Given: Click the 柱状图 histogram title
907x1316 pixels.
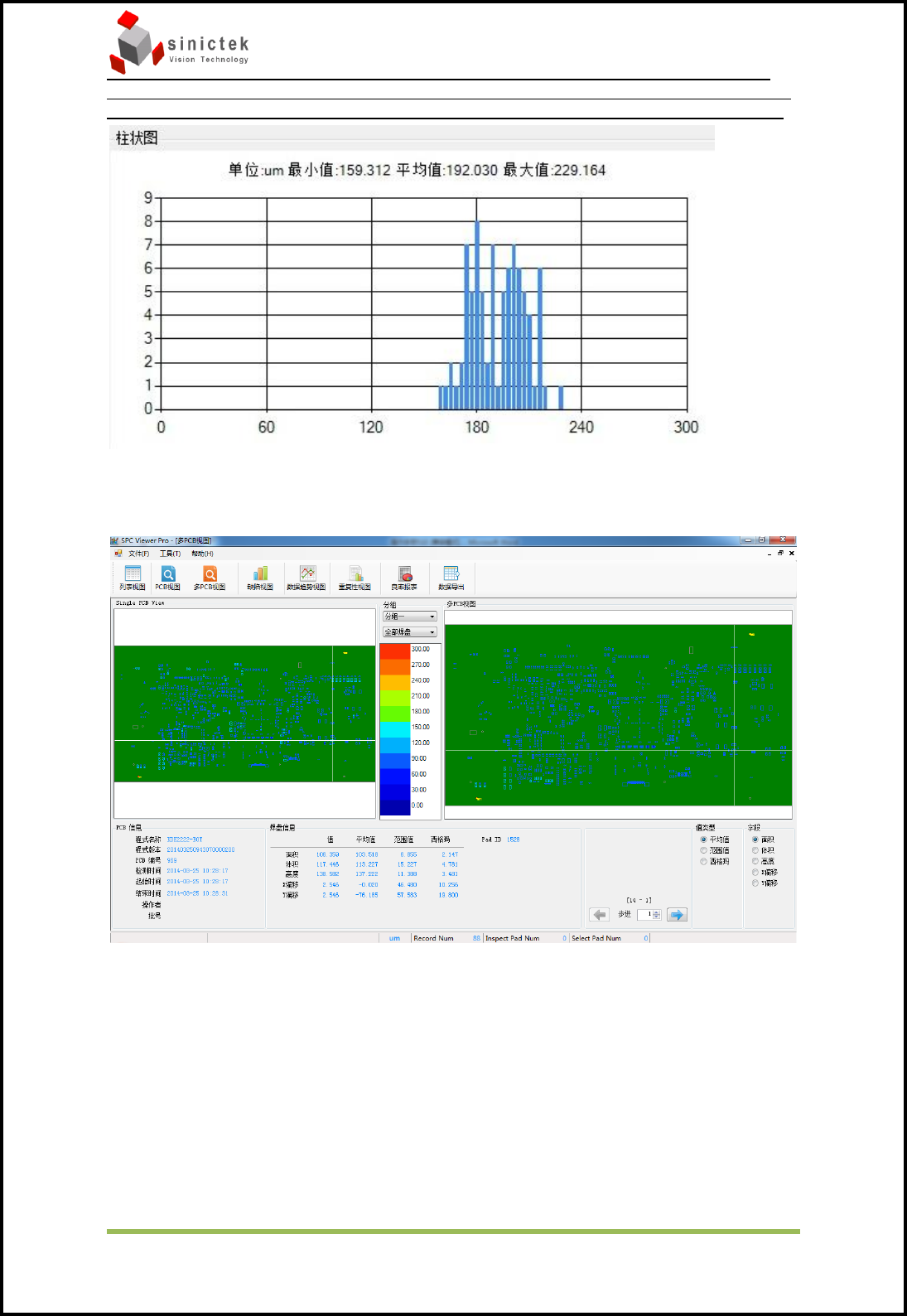Looking at the screenshot, I should pos(137,138).
